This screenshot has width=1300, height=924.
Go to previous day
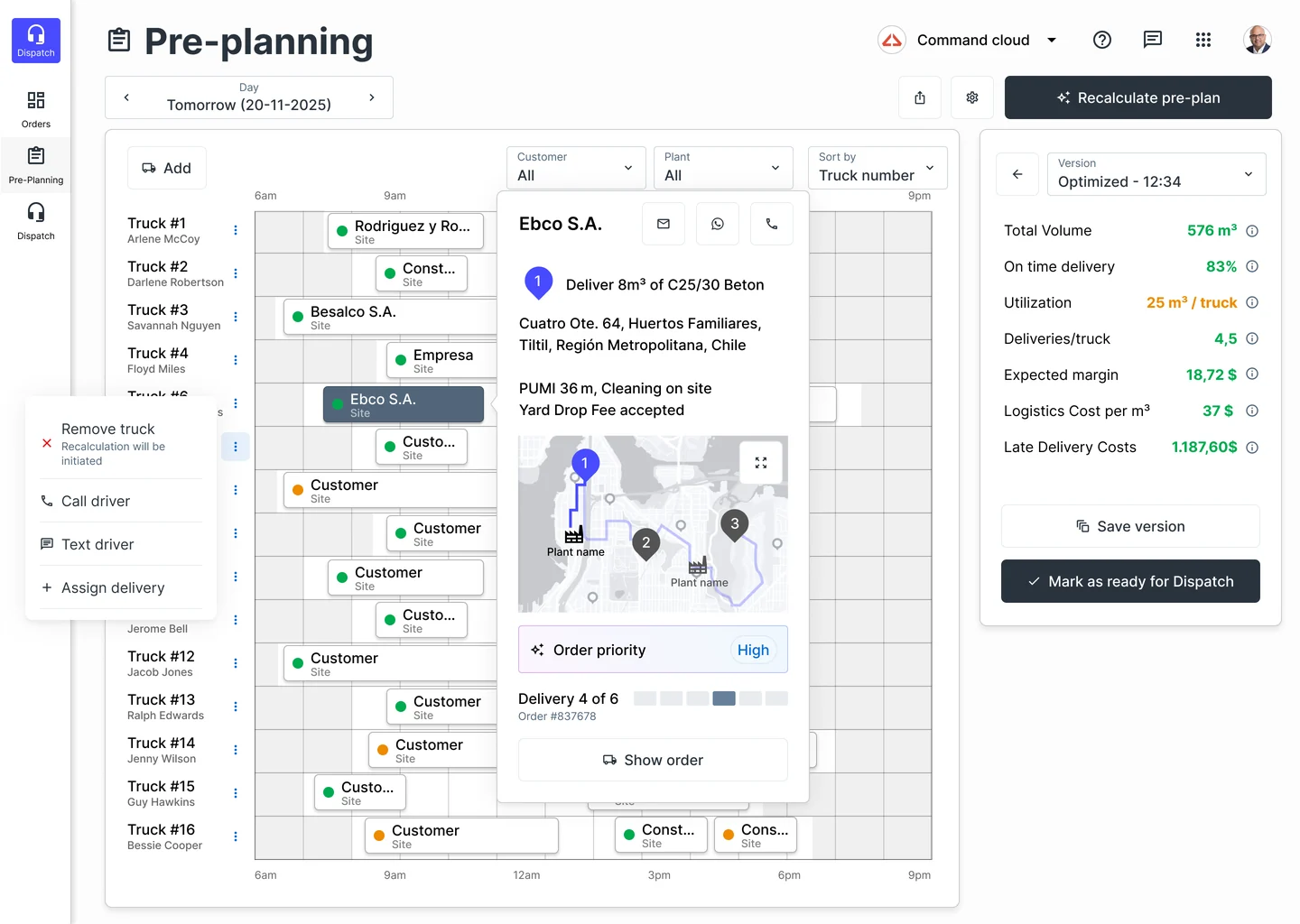[x=126, y=97]
